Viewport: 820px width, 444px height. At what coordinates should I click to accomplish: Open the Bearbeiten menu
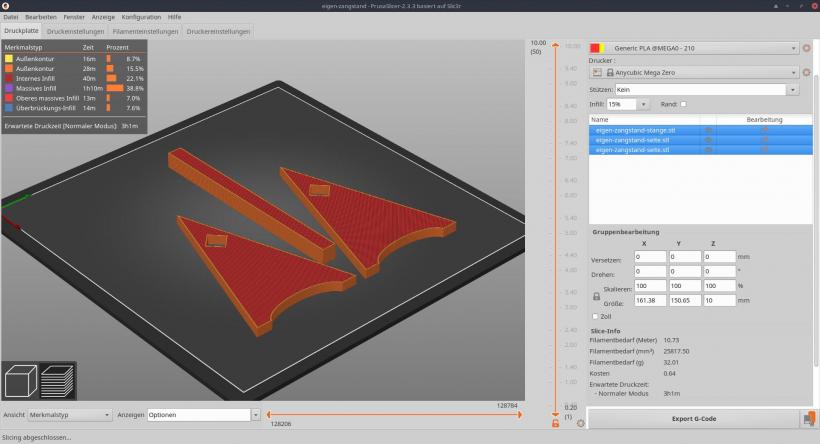coord(40,17)
